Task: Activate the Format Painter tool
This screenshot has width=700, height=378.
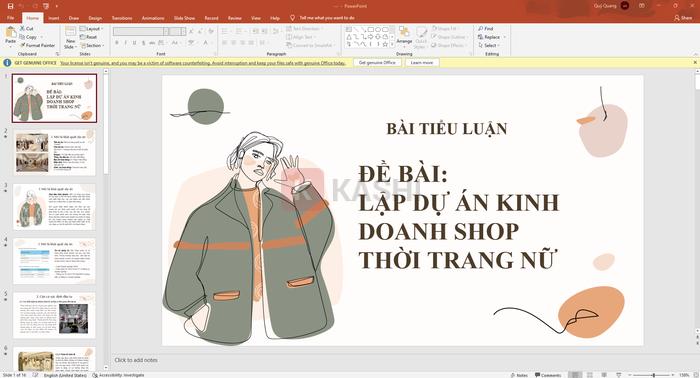Action: pos(37,45)
